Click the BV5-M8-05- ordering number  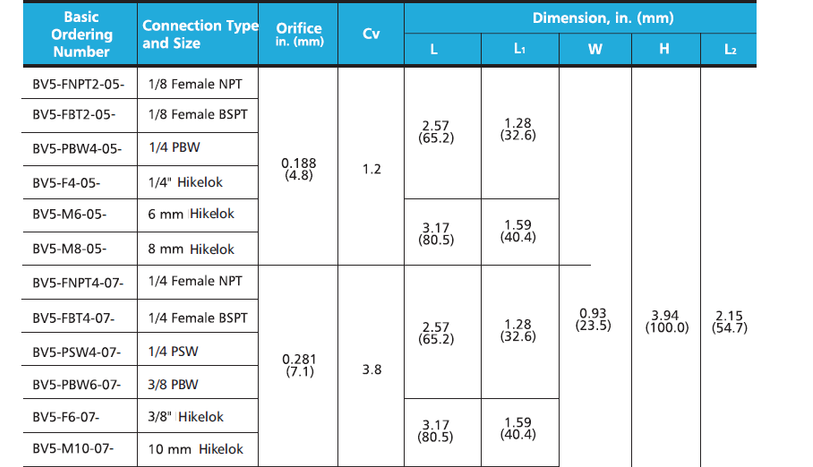coord(70,249)
